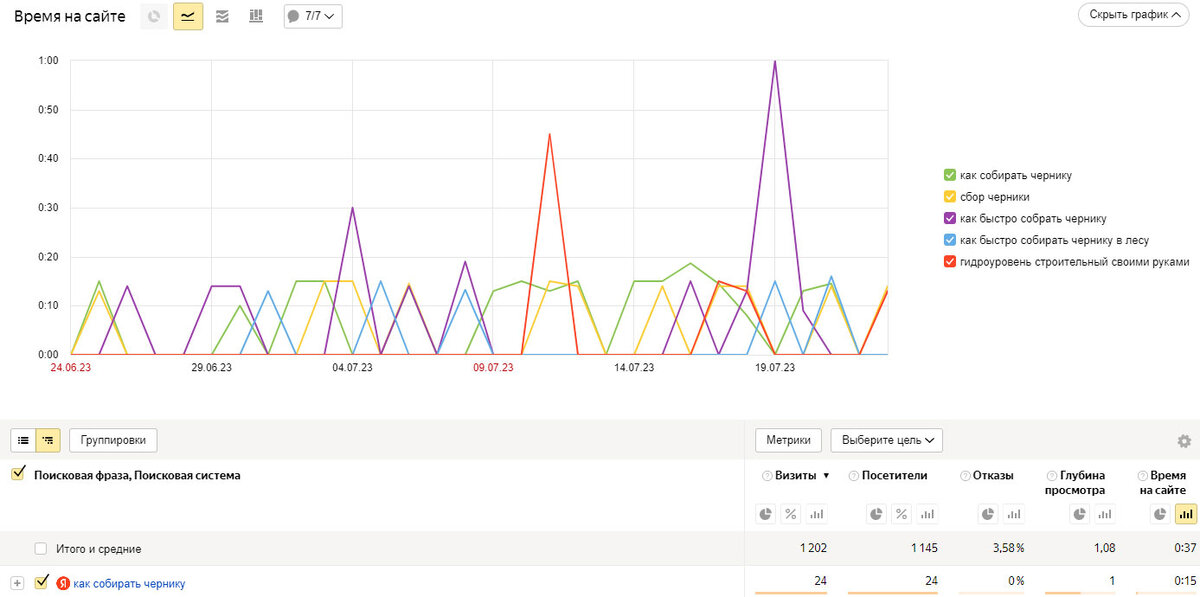Click the purple peak near 19.07.23

[x=775, y=62]
